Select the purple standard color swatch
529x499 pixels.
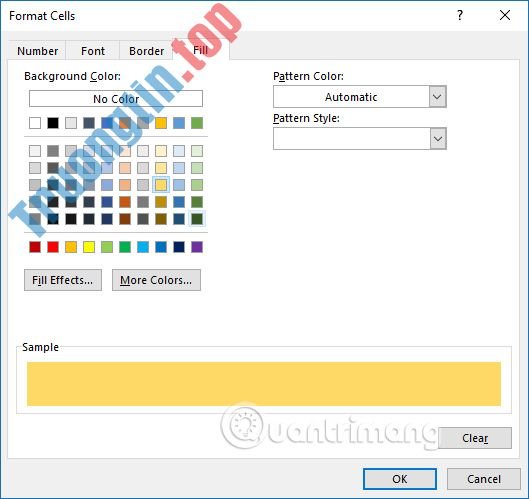[x=197, y=247]
